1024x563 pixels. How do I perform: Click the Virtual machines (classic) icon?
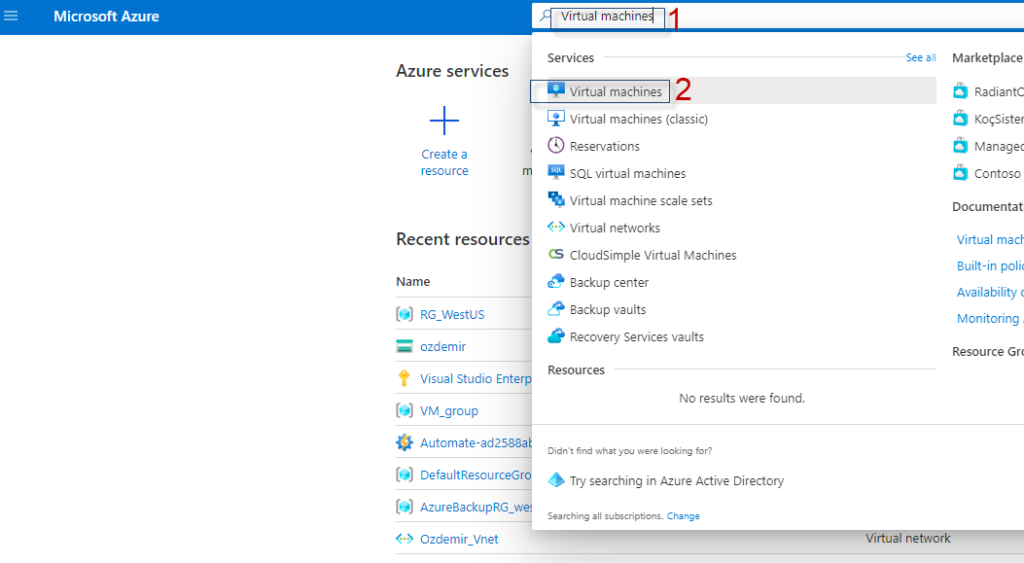[556, 118]
